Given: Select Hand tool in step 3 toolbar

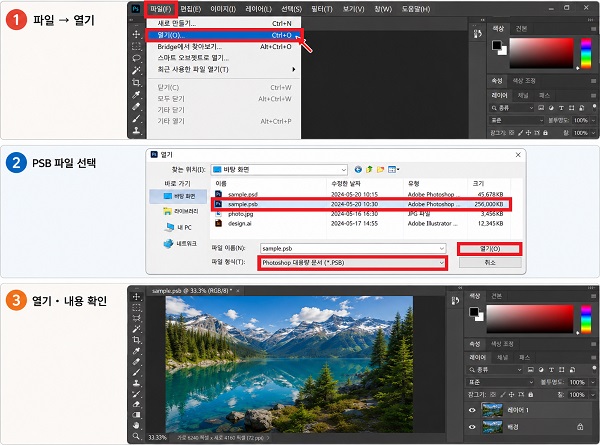Looking at the screenshot, I should [136, 425].
